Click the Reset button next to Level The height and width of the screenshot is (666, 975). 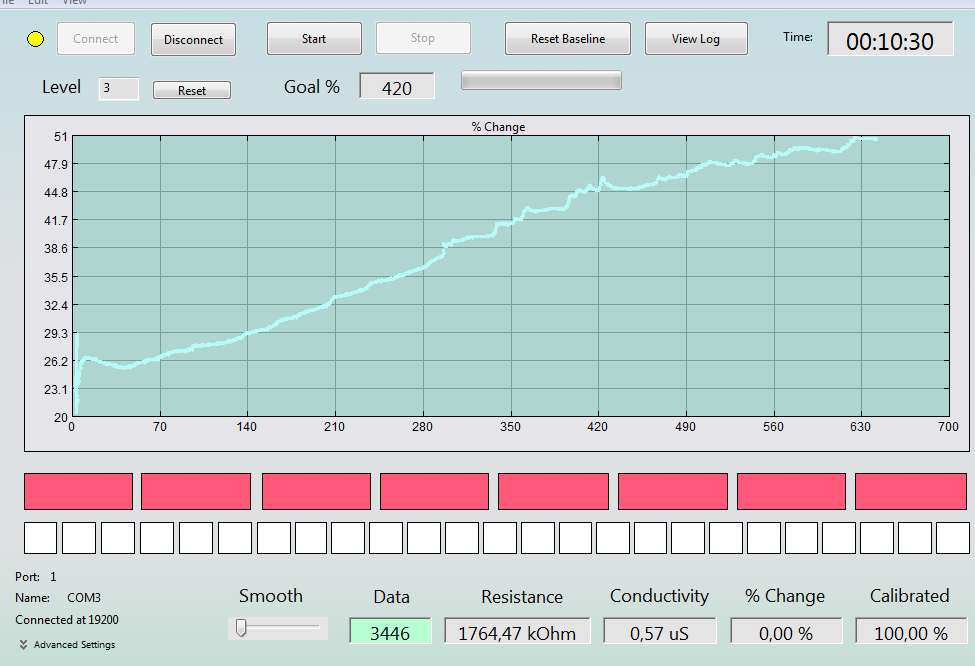[192, 90]
